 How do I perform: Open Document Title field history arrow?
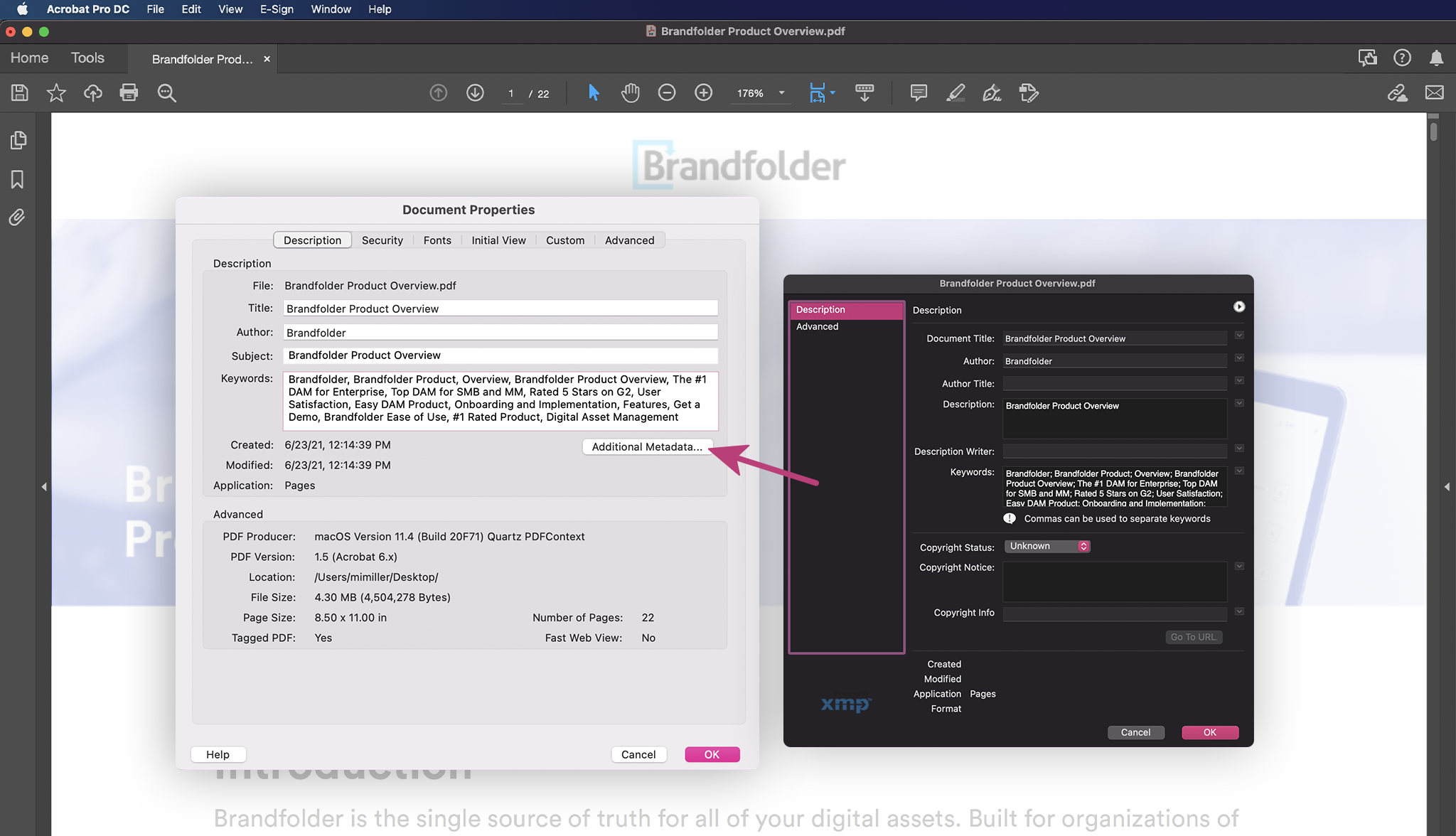pos(1239,336)
